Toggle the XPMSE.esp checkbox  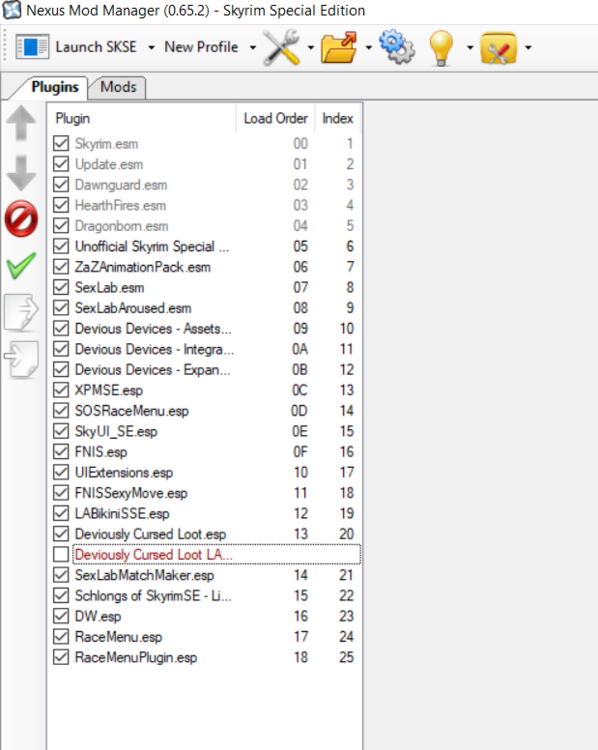pos(61,390)
